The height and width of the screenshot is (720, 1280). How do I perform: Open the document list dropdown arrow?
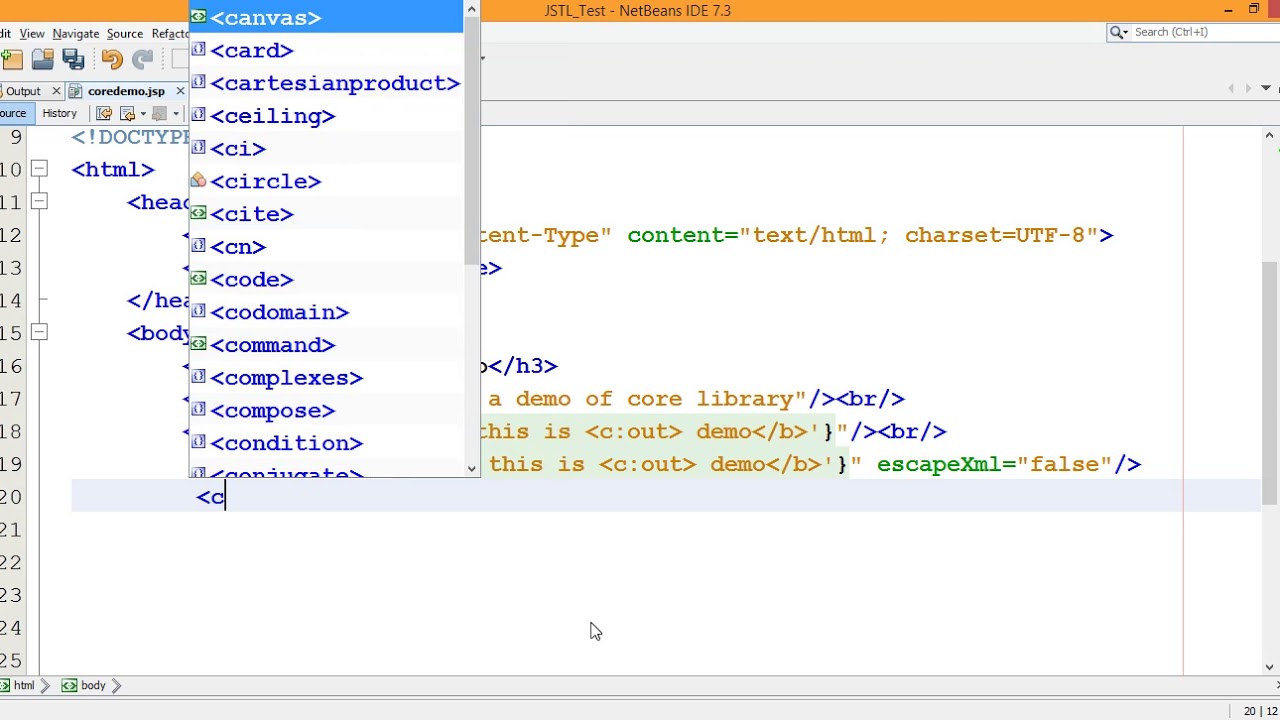click(1267, 89)
